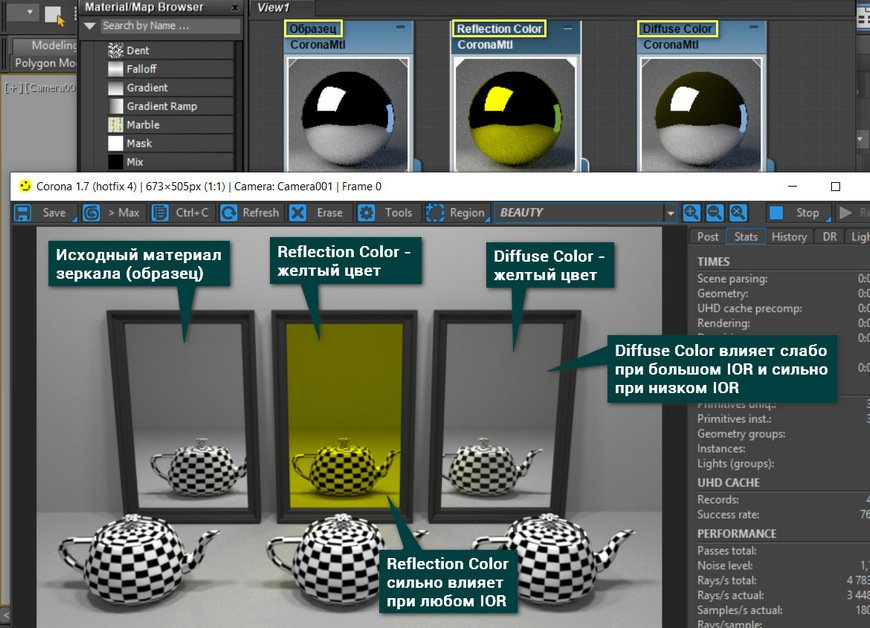The image size is (870, 628).
Task: Send render to 3ds Max with > Max
Action: pos(112,213)
